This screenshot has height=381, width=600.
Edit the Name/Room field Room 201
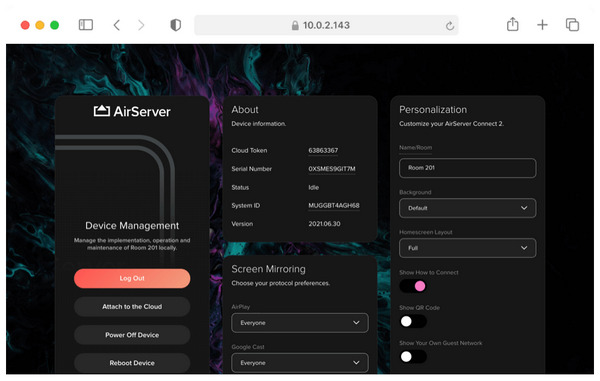pyautogui.click(x=468, y=168)
